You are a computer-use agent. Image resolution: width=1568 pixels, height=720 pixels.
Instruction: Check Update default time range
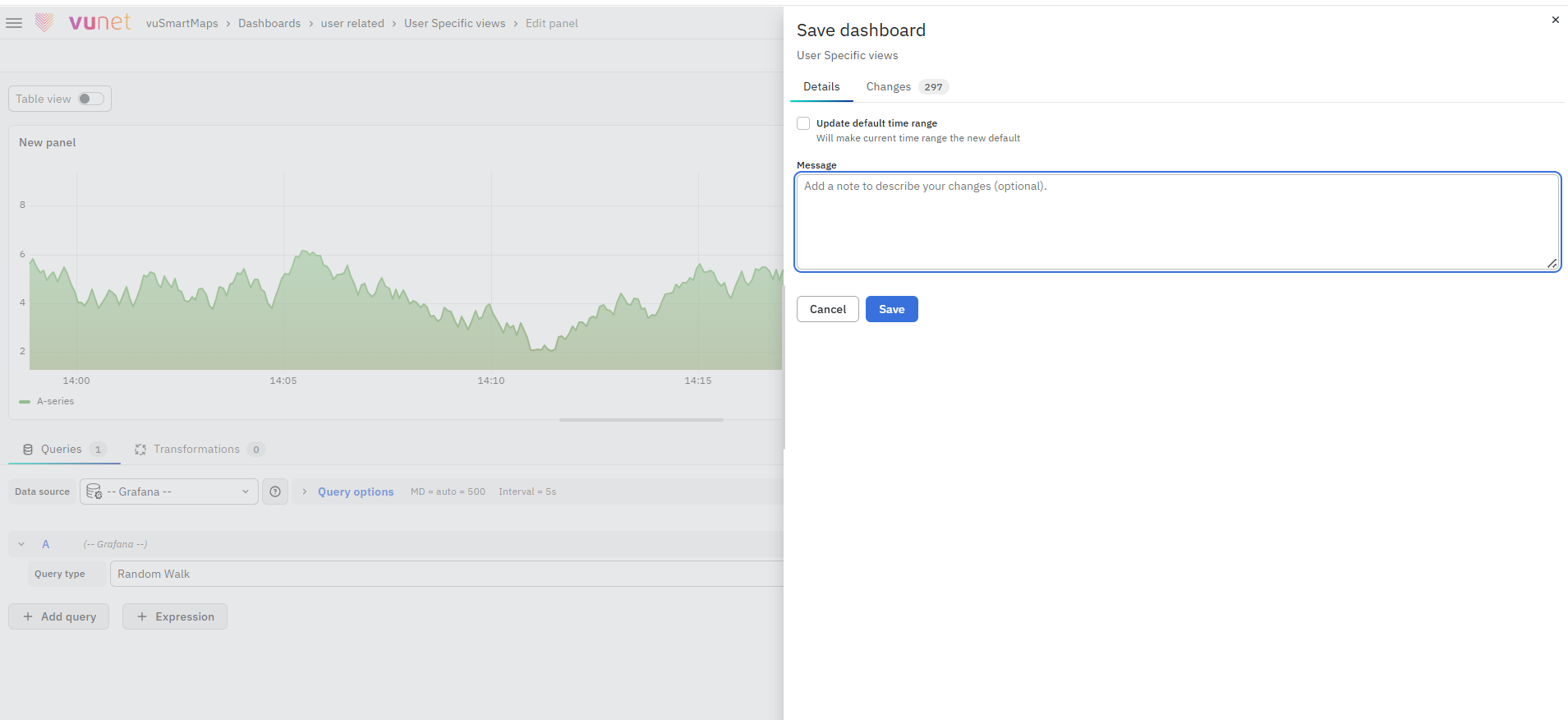(x=803, y=123)
